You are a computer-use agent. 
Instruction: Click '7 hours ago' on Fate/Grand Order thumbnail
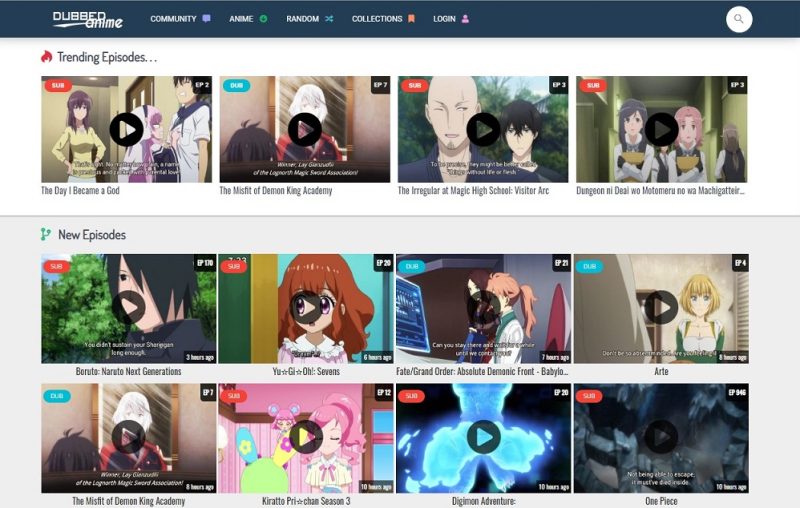point(555,357)
